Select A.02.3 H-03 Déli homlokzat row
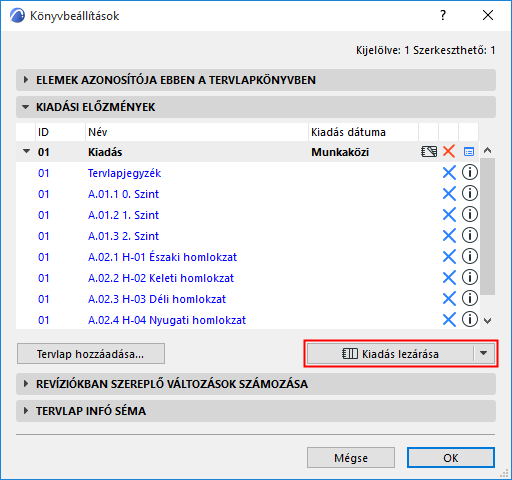 click(247, 299)
